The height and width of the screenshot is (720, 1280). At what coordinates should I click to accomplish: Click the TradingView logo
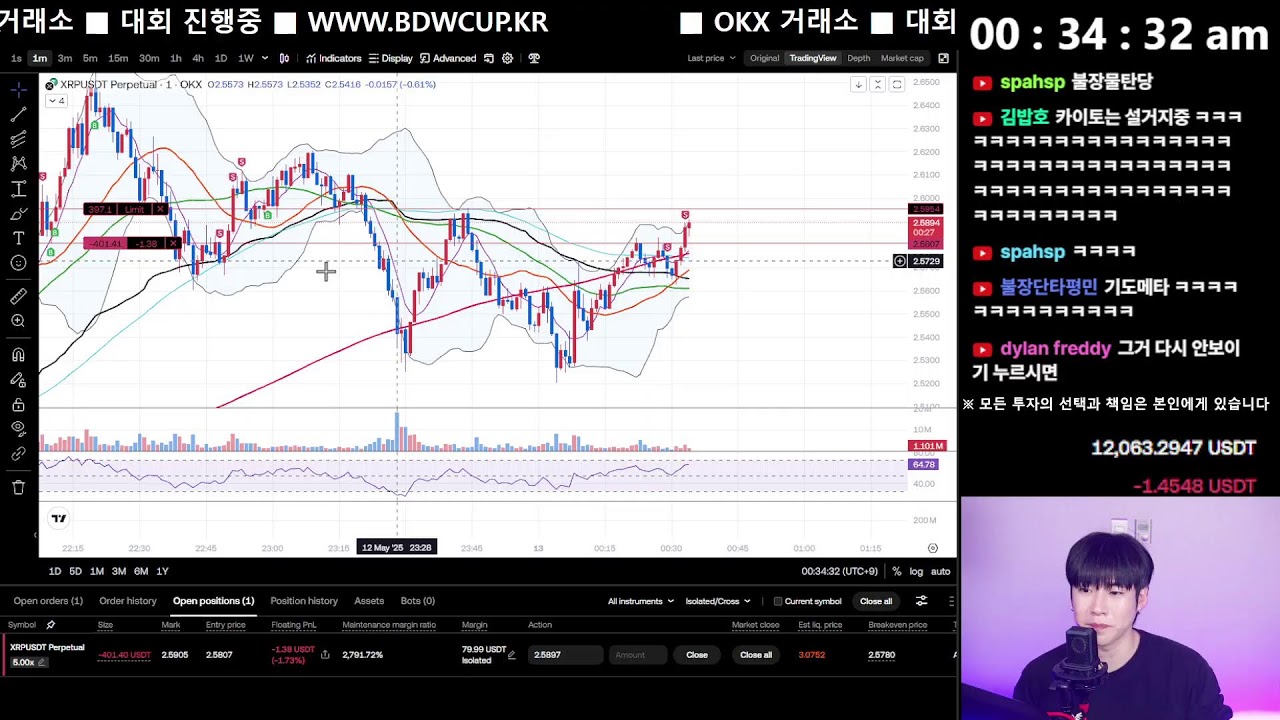coord(59,518)
